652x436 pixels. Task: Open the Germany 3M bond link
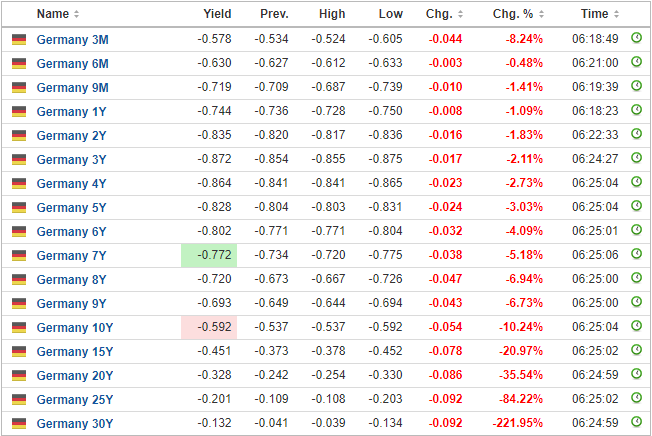[x=72, y=39]
